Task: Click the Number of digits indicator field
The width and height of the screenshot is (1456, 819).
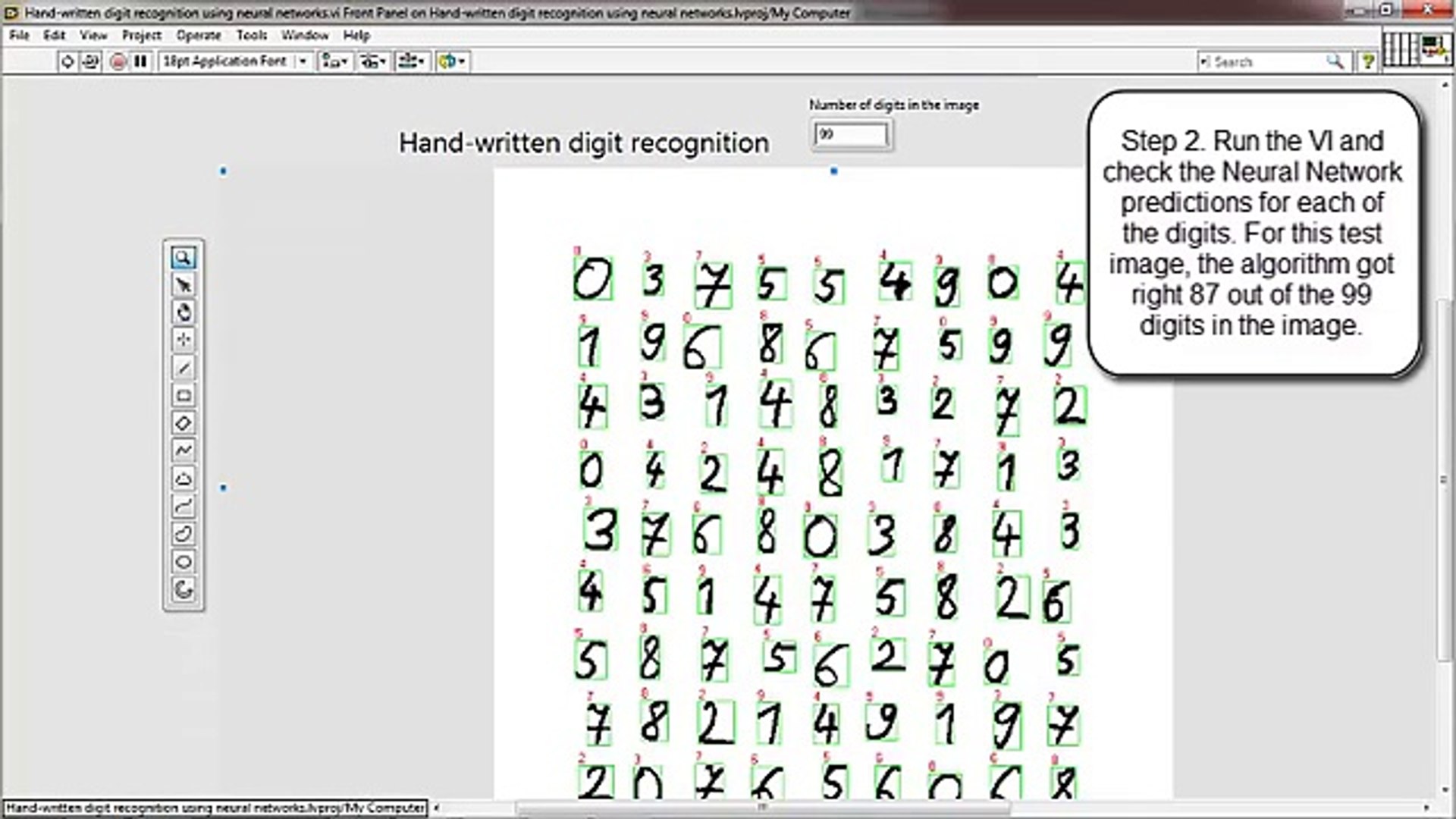Action: (x=850, y=135)
